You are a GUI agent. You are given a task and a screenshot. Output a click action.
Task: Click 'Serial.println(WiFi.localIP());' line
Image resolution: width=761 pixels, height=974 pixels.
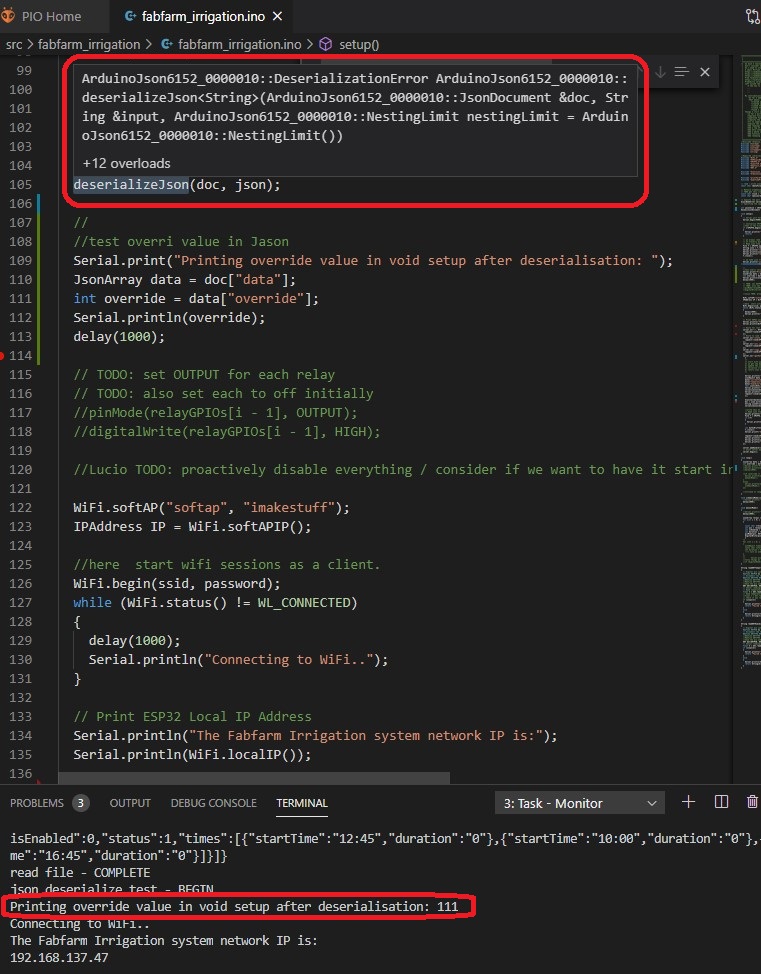click(x=192, y=755)
